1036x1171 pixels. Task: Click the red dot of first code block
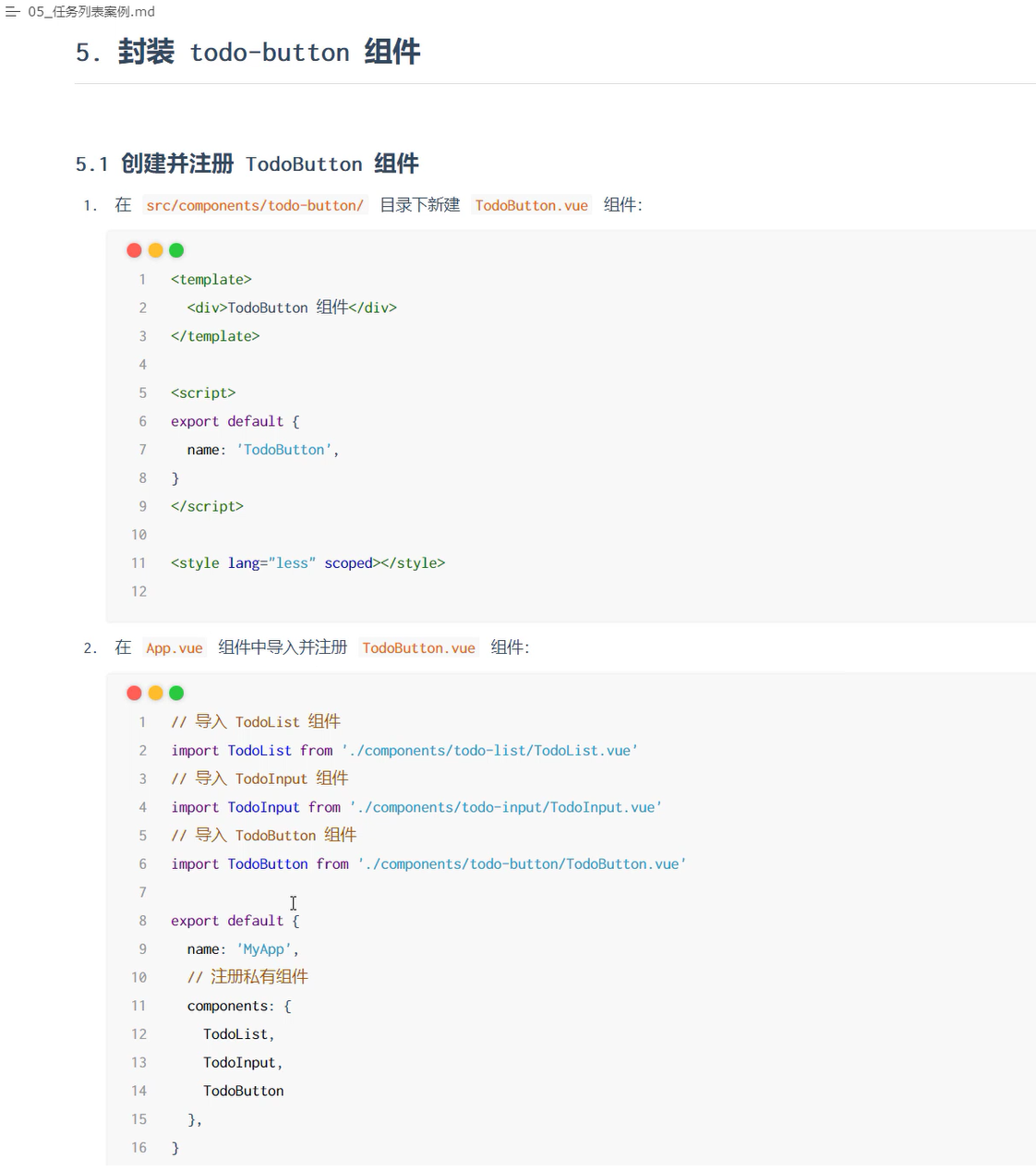(134, 250)
